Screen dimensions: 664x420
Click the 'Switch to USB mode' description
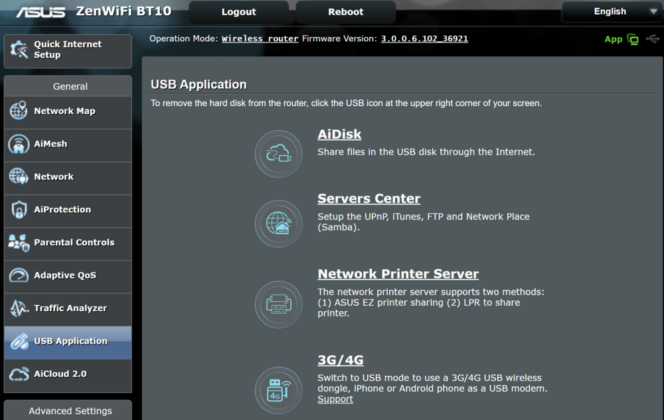(432, 383)
